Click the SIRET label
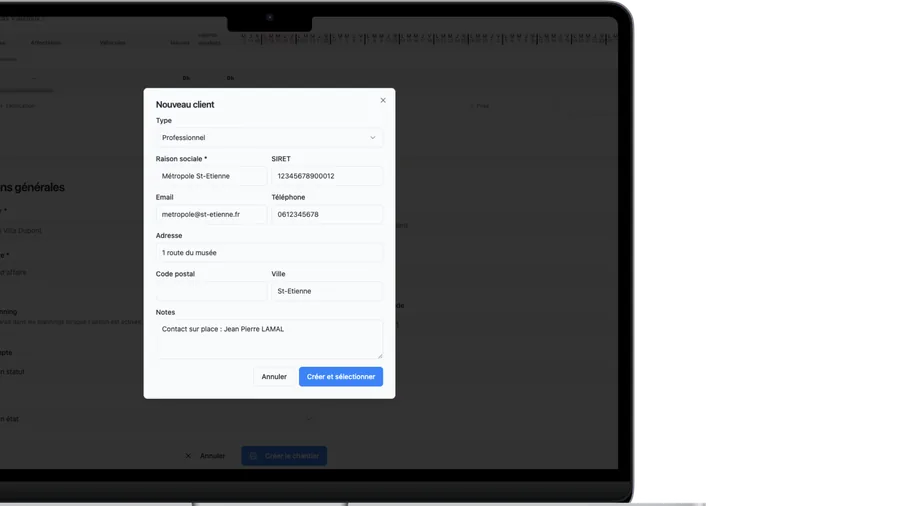Image resolution: width=900 pixels, height=506 pixels. point(281,159)
